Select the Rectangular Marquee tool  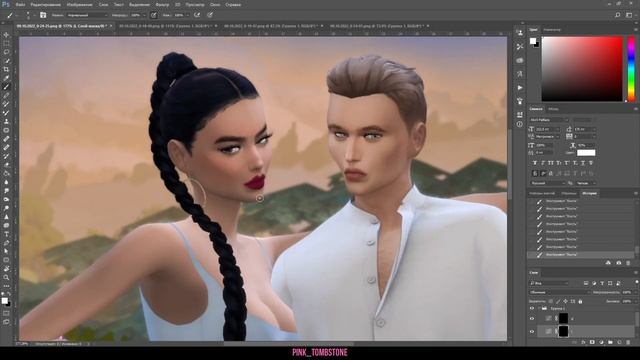[6, 44]
